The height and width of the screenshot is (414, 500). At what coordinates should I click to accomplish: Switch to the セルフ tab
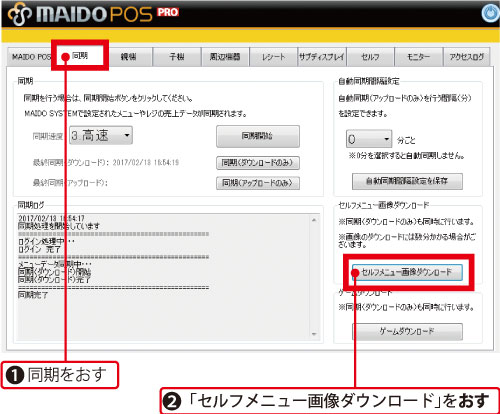(370, 57)
